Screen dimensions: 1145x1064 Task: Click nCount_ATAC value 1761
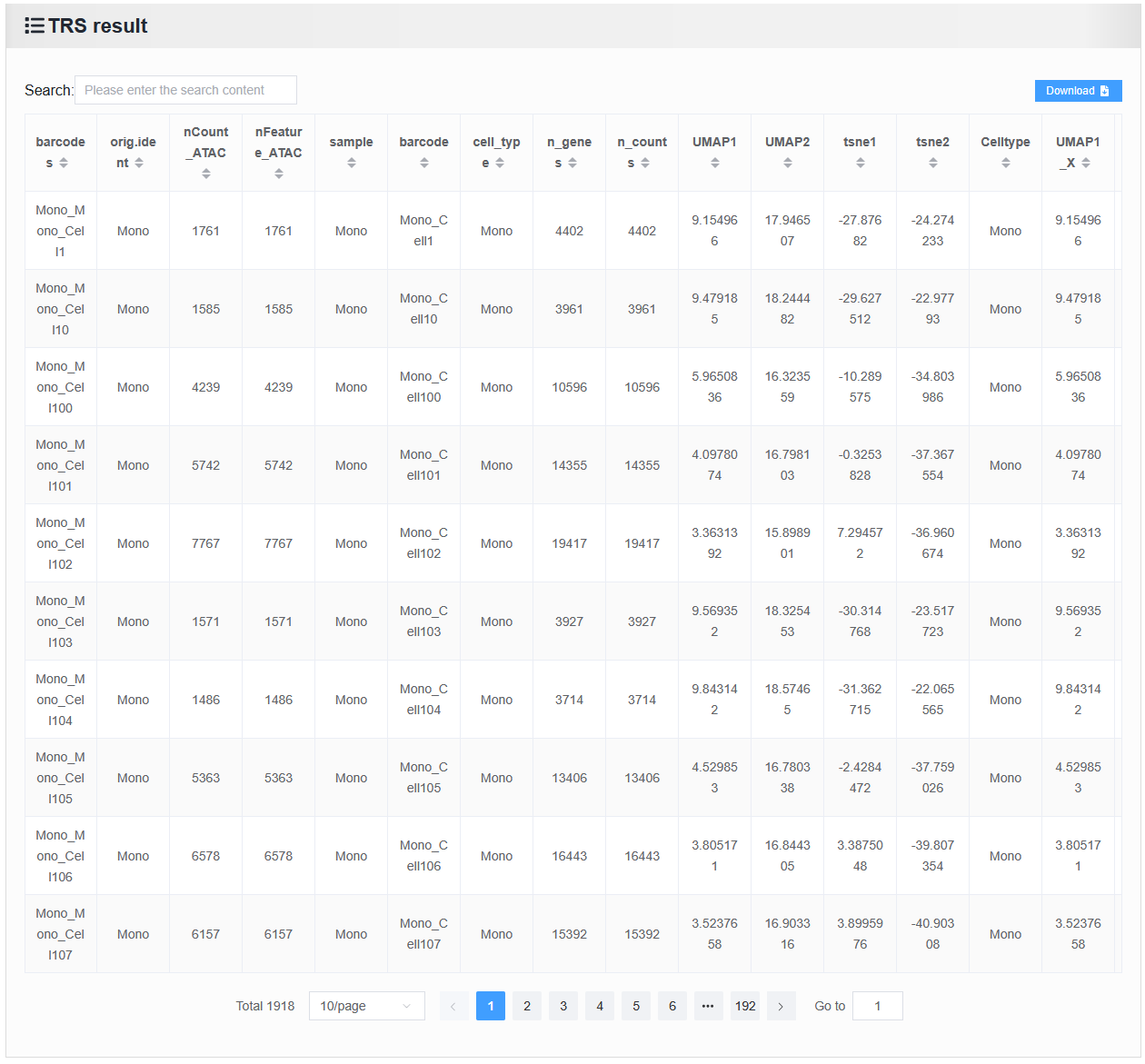tap(206, 231)
